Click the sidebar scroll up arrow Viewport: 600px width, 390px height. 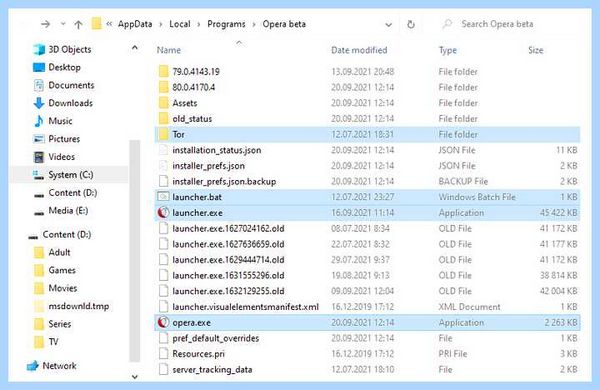[135, 48]
